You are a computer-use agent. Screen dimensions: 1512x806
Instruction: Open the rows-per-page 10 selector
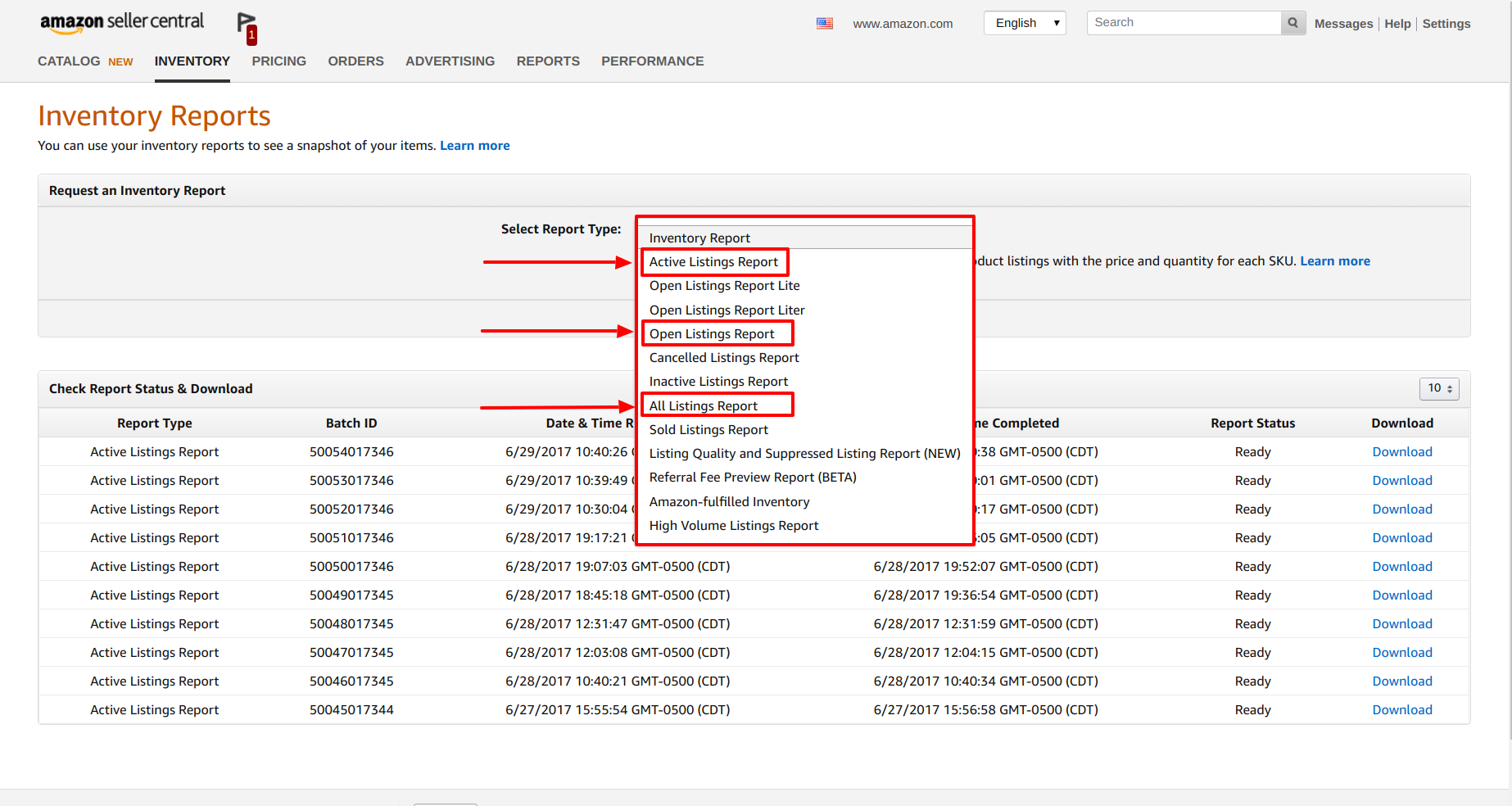pos(1439,388)
